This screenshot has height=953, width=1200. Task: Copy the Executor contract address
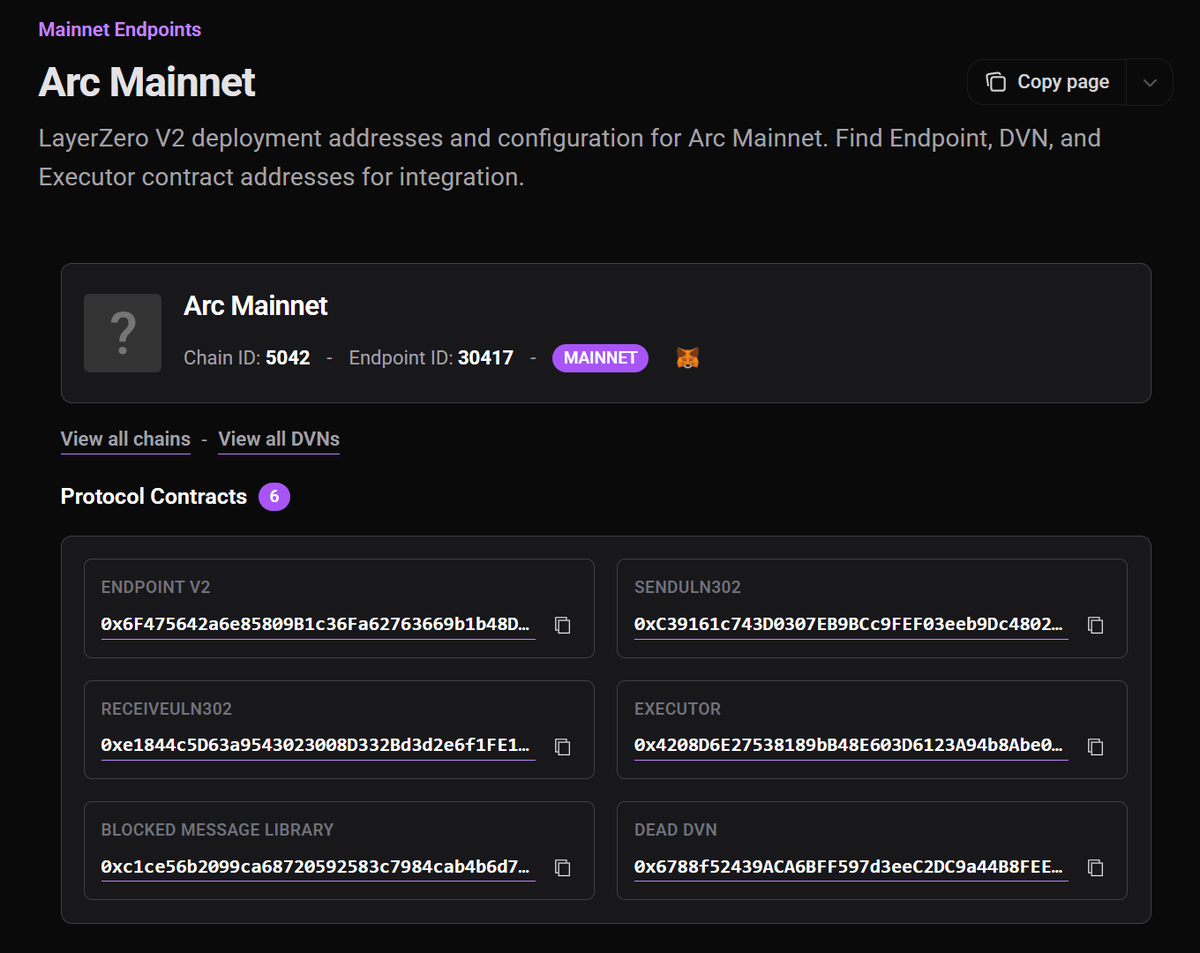click(x=1096, y=747)
